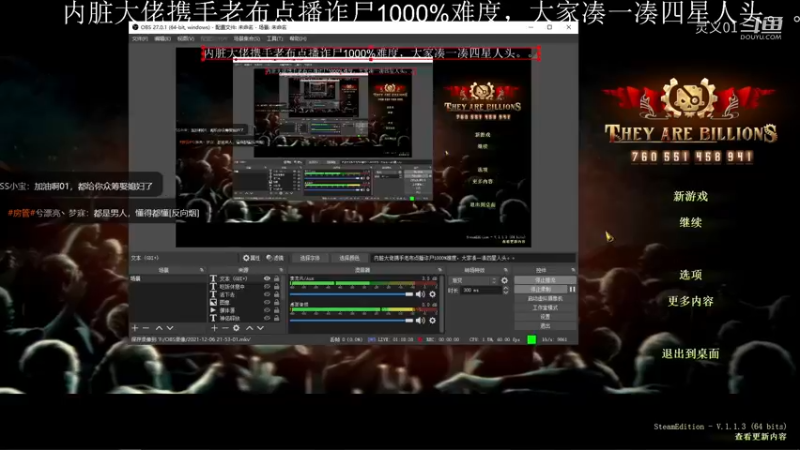Open the 文件(F) menu in OBS

click(x=140, y=39)
